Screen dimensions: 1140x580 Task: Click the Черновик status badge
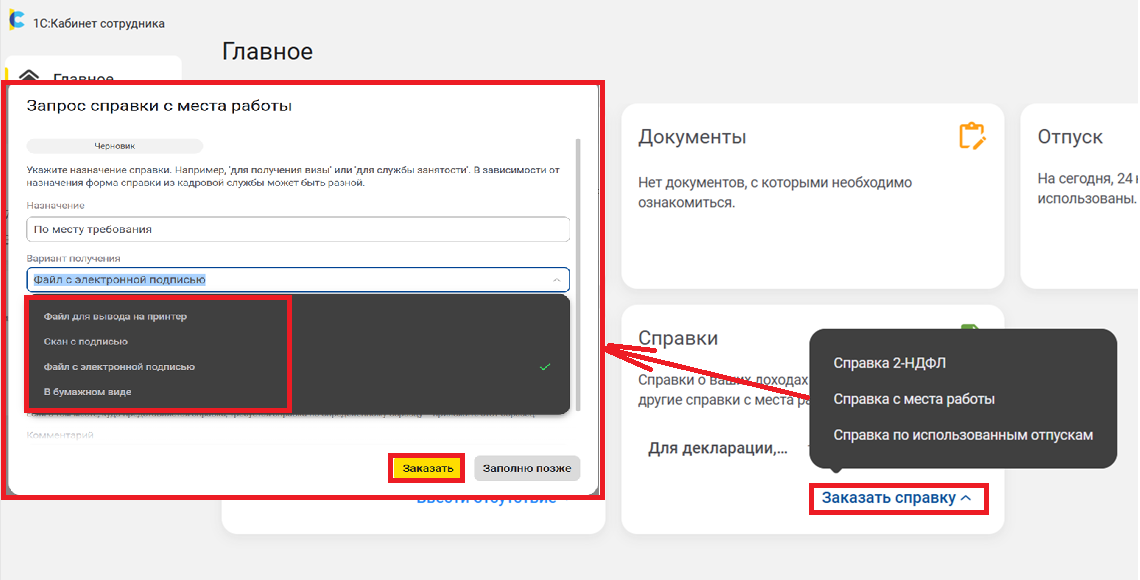115,146
